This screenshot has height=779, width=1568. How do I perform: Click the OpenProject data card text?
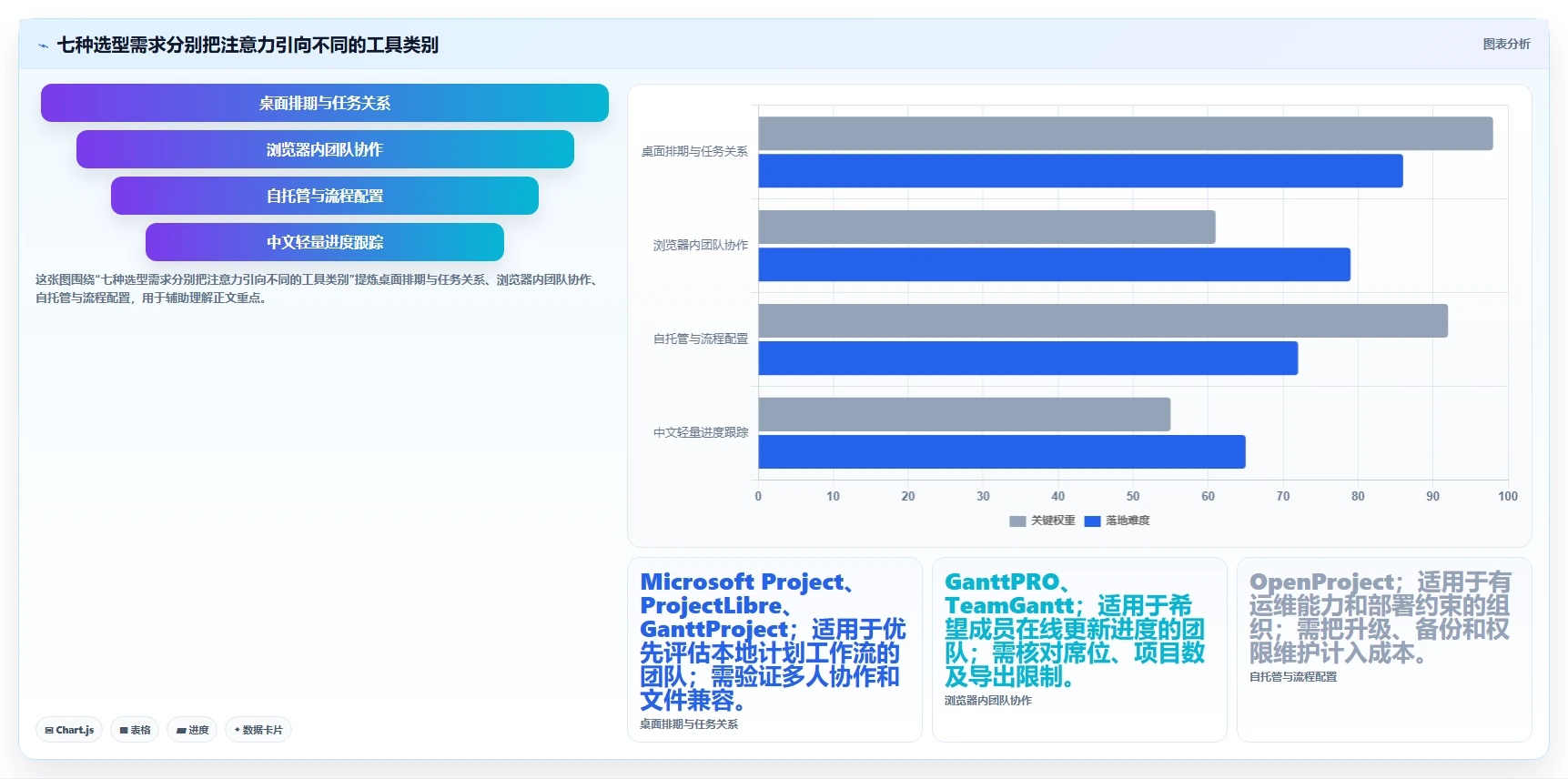pos(1380,618)
